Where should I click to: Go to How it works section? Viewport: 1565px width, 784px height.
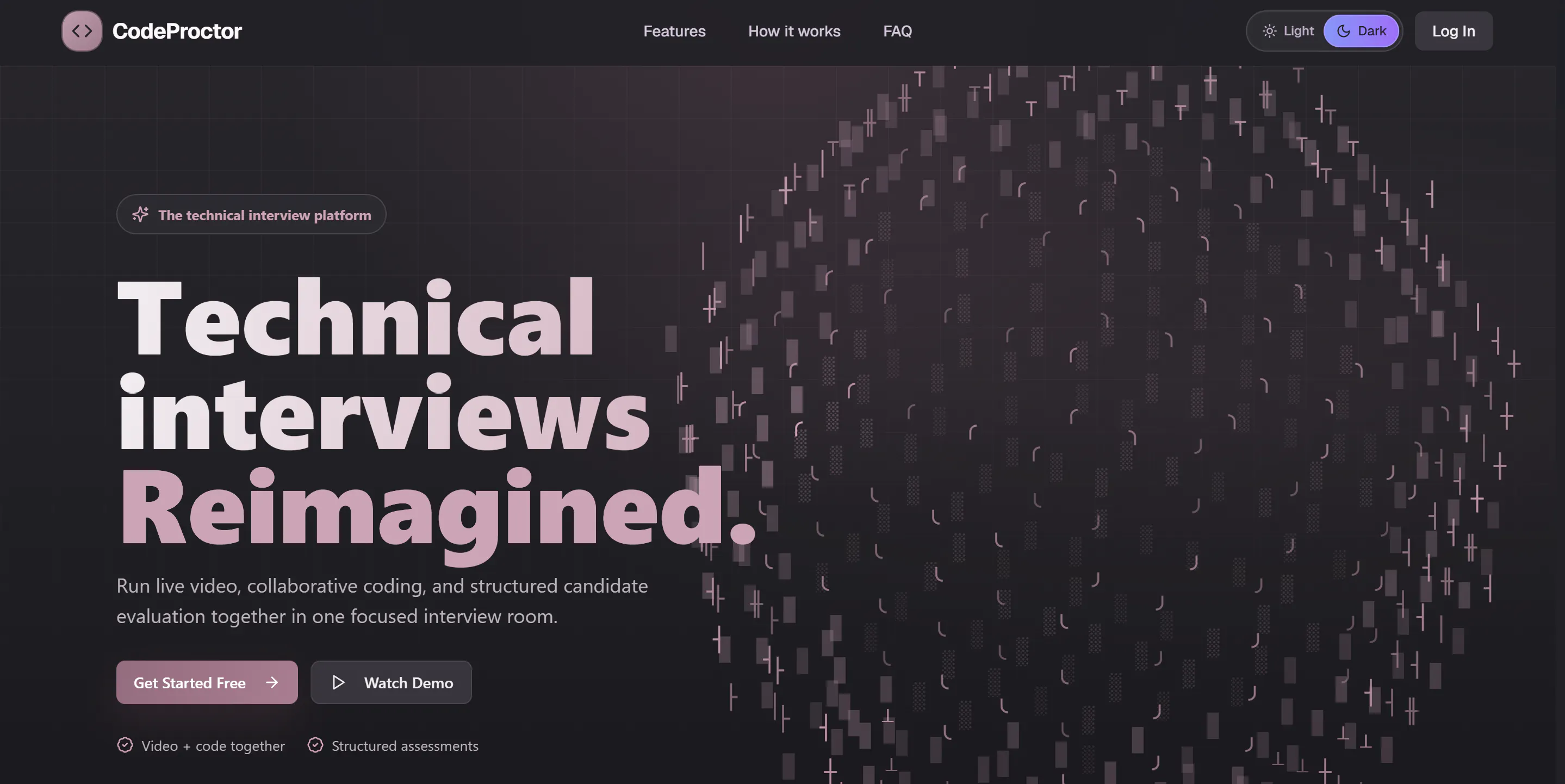794,31
